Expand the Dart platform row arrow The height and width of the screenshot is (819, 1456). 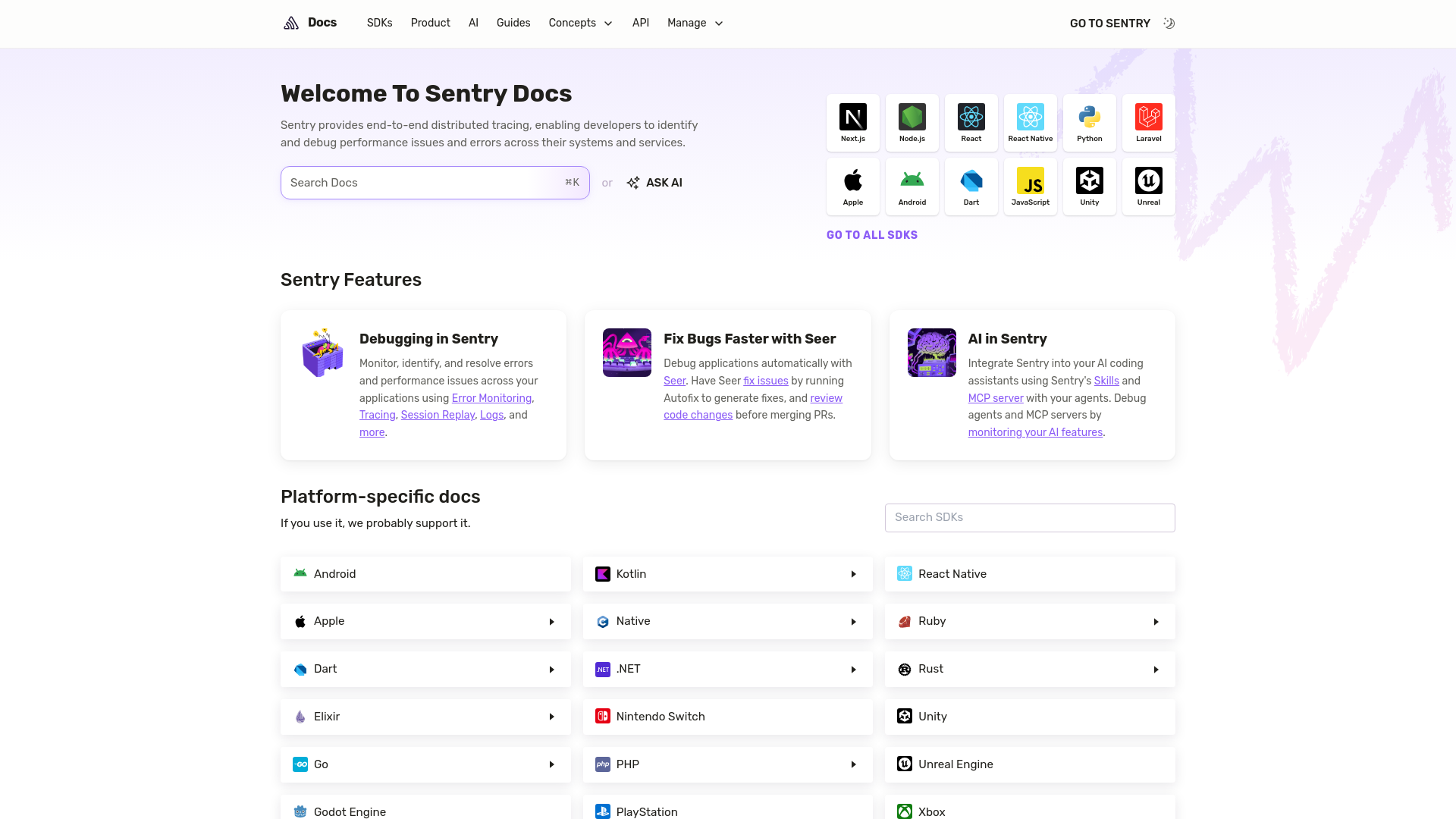click(x=552, y=670)
